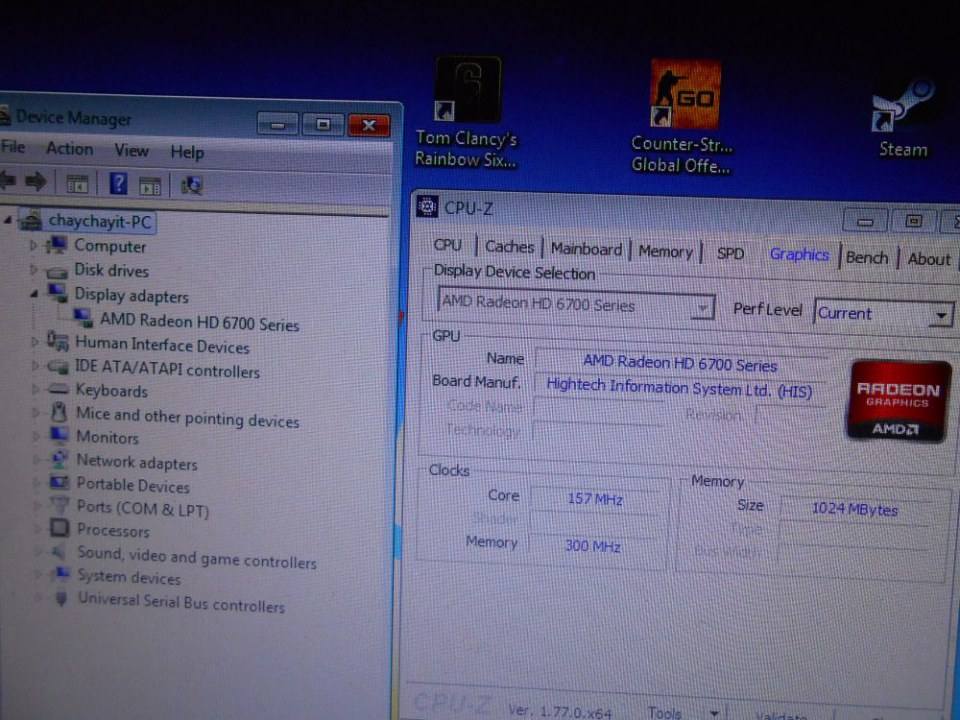The width and height of the screenshot is (960, 720).
Task: Click the Board Manuf. field value
Action: (678, 388)
